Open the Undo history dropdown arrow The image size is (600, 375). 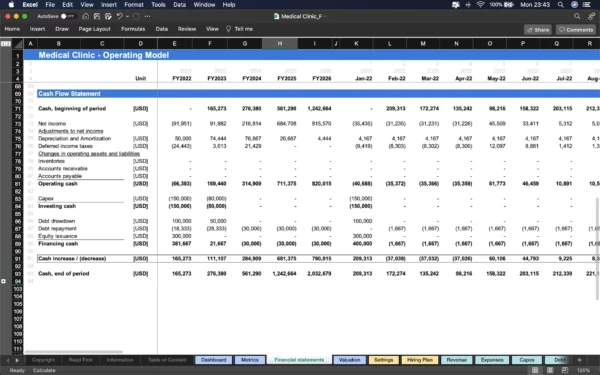pyautogui.click(x=127, y=16)
